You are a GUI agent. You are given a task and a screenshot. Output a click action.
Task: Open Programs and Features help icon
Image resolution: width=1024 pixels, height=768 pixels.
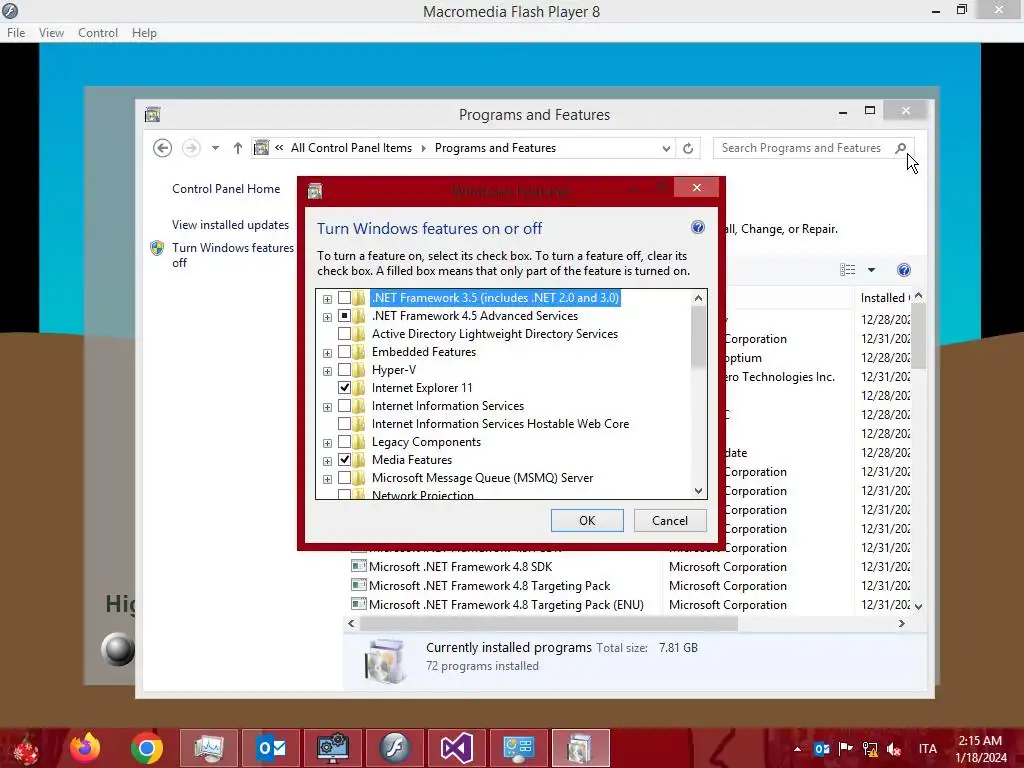(x=904, y=270)
